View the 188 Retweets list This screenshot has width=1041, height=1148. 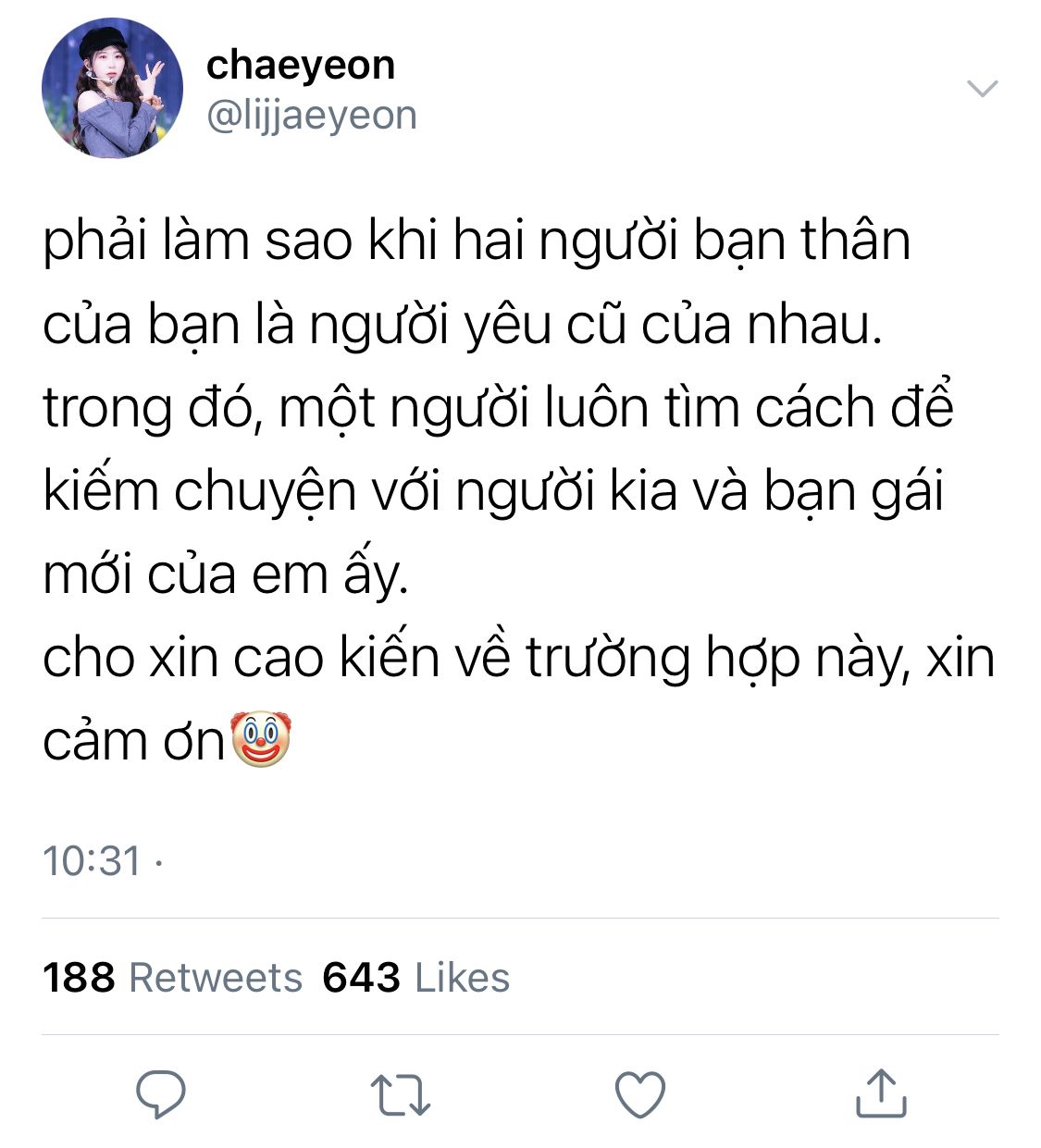[173, 978]
